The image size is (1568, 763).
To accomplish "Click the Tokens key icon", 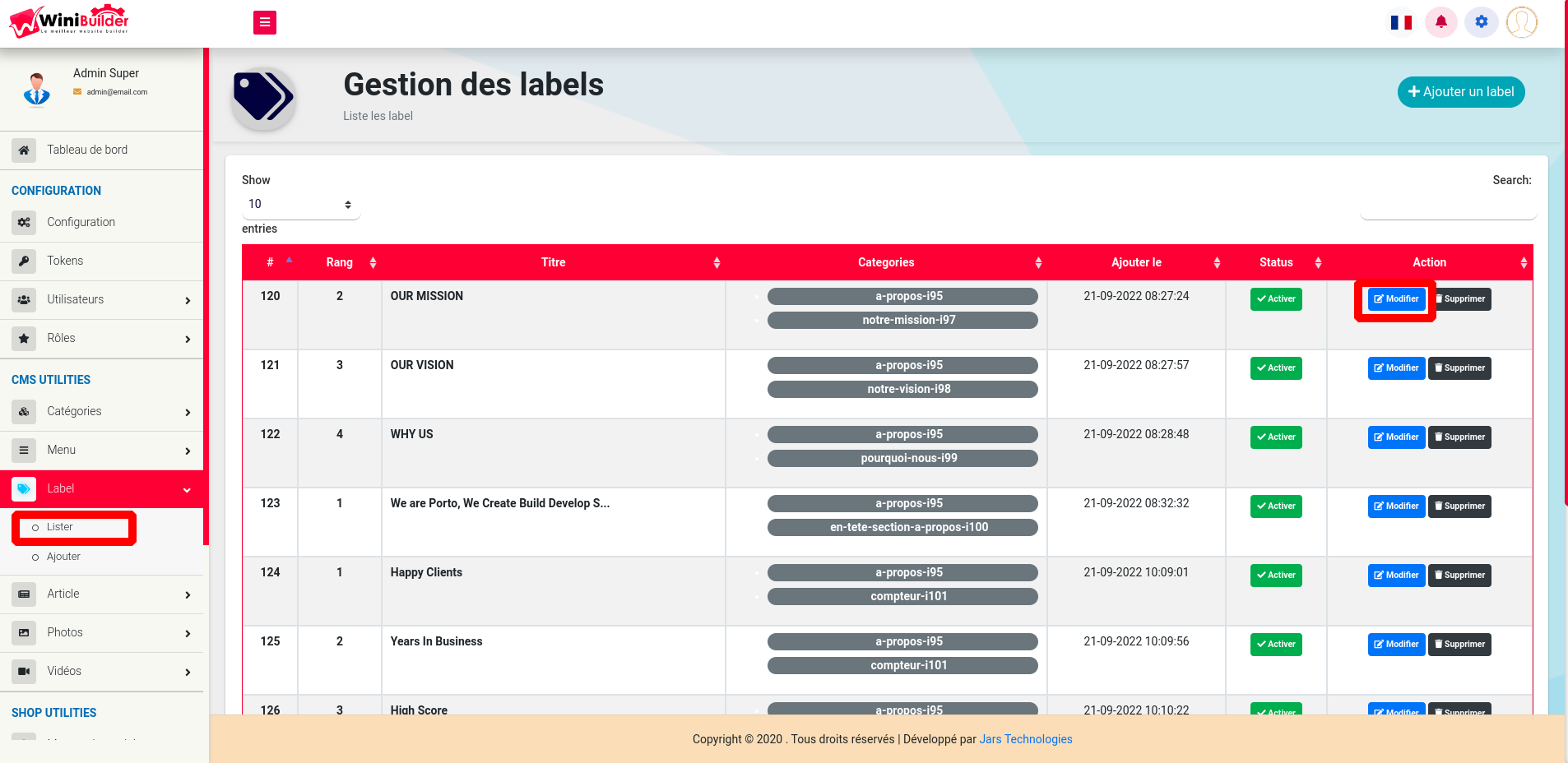I will 24,261.
